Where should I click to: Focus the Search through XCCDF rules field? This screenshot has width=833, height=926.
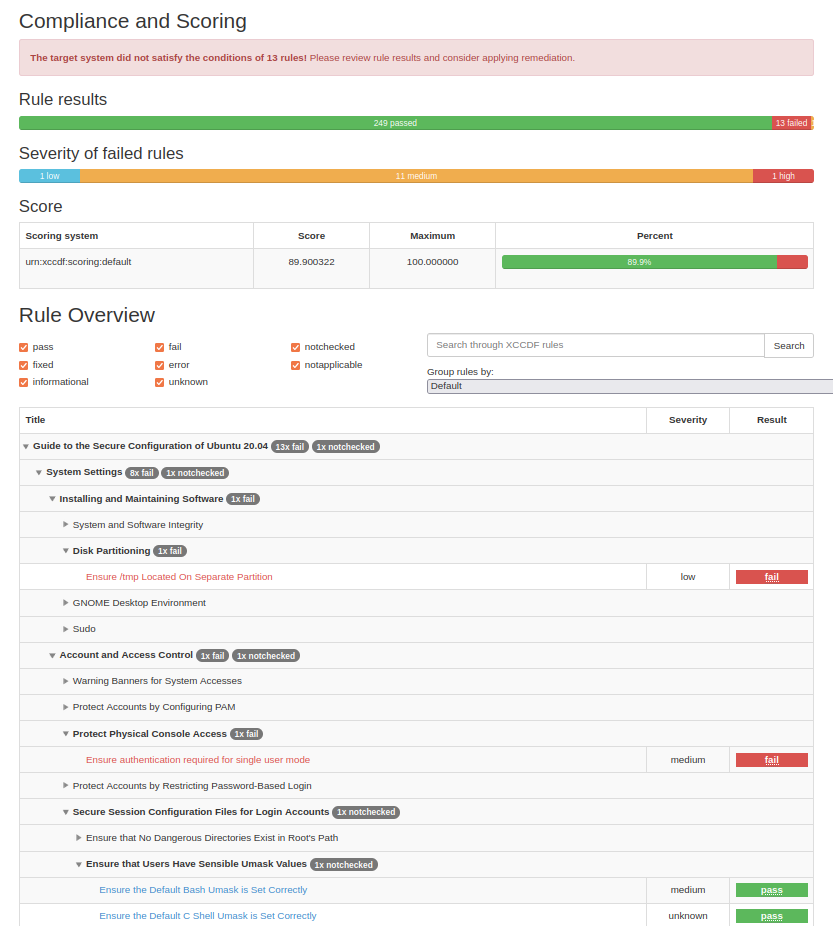pyautogui.click(x=596, y=345)
